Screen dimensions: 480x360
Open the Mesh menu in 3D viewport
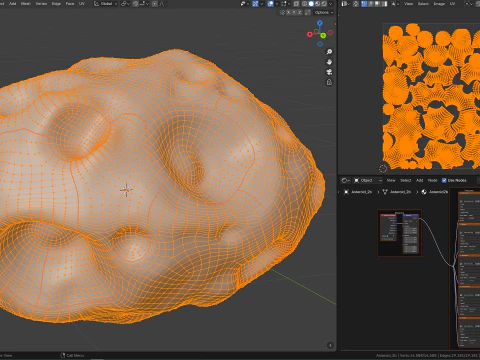point(26,4)
